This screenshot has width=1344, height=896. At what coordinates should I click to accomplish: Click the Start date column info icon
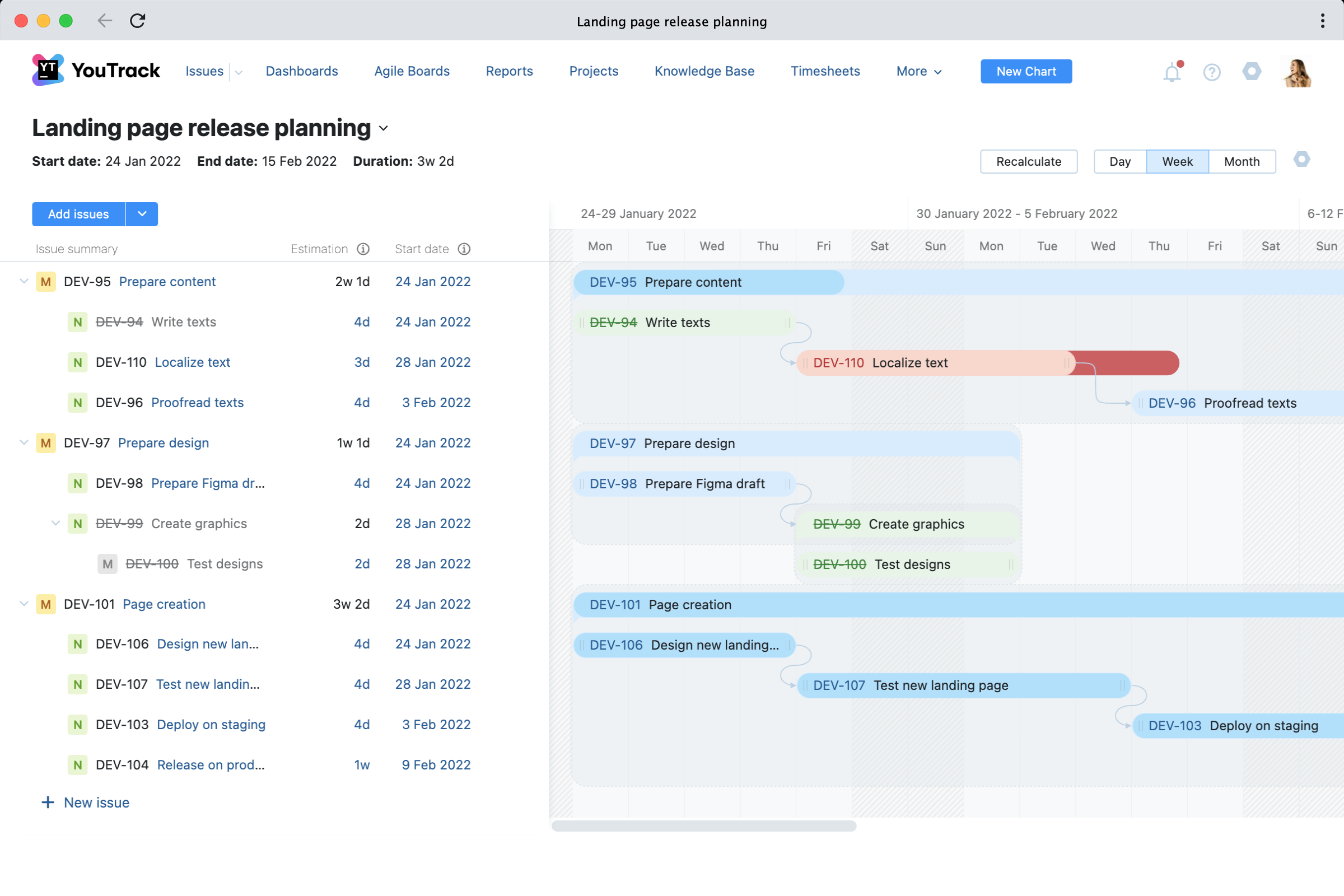[464, 249]
